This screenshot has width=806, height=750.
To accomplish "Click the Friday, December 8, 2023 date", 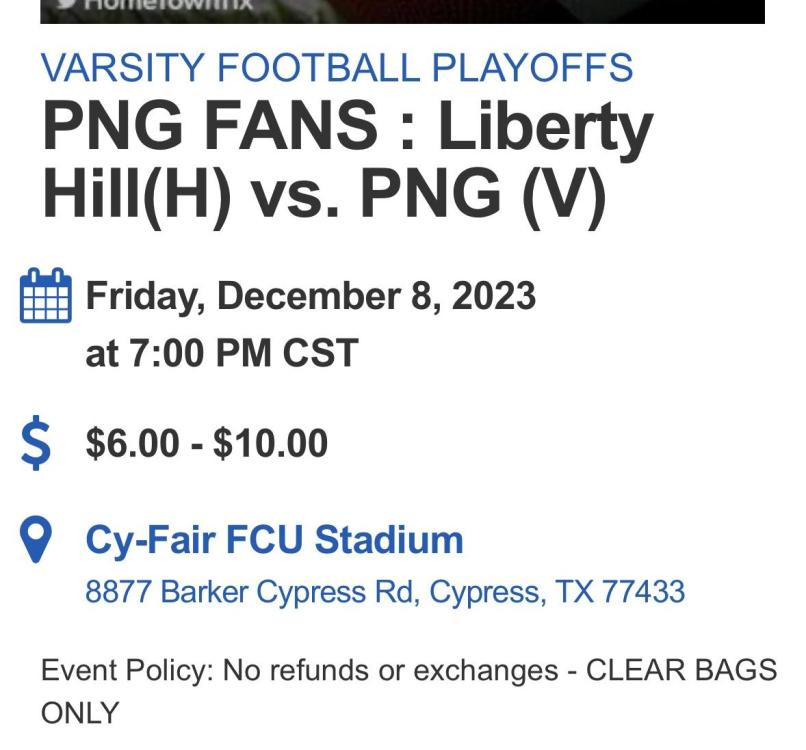I will click(310, 296).
